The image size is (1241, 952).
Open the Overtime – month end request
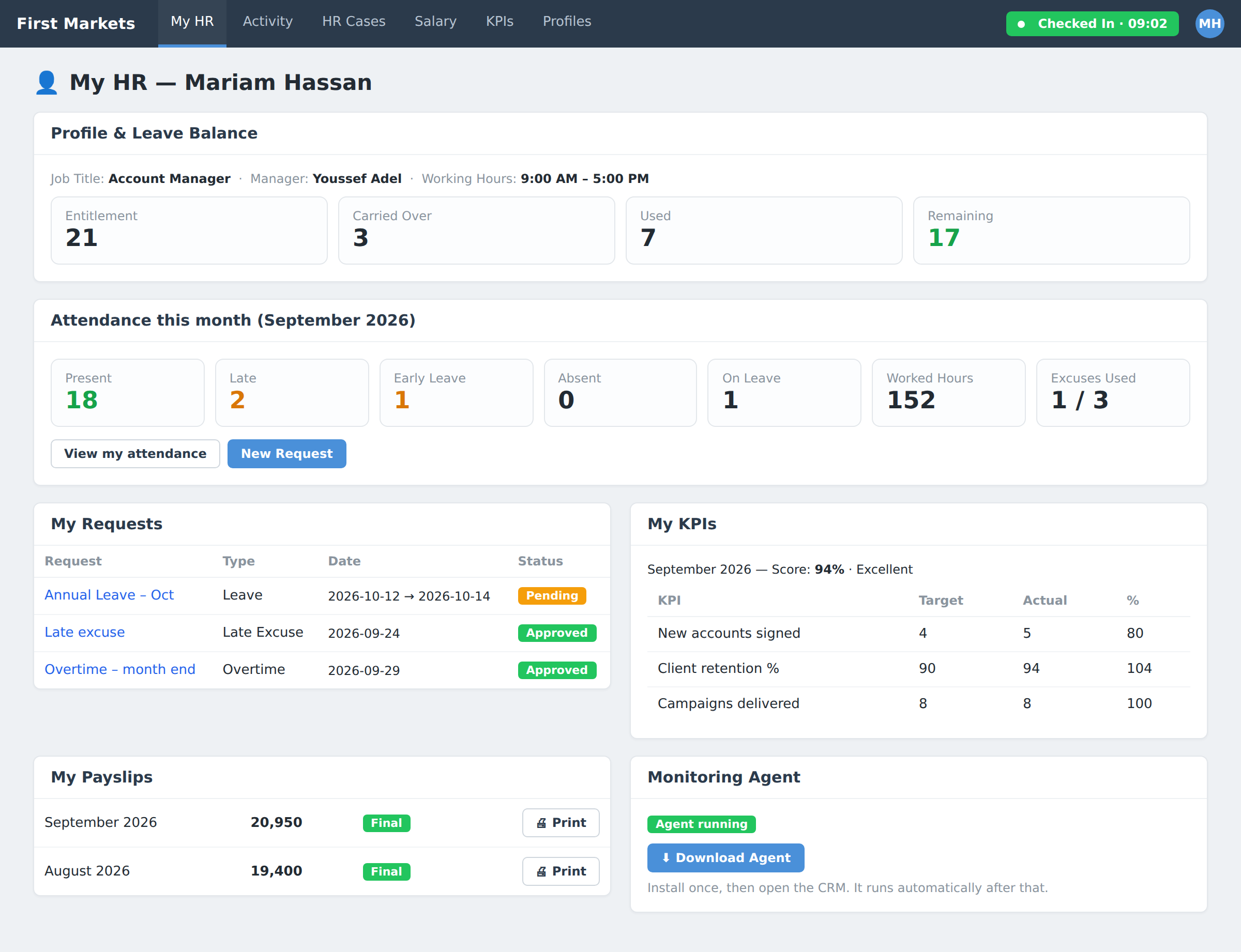point(119,669)
